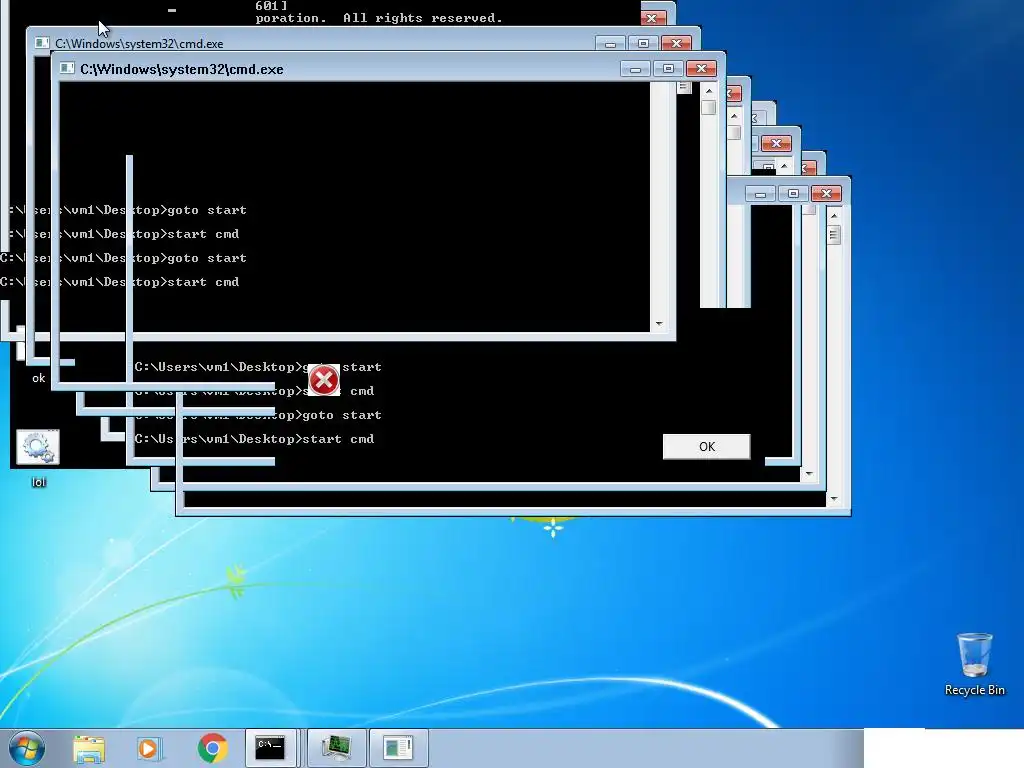Select the rightmost taskbar window icon
The width and height of the screenshot is (1024, 768).
tap(398, 748)
